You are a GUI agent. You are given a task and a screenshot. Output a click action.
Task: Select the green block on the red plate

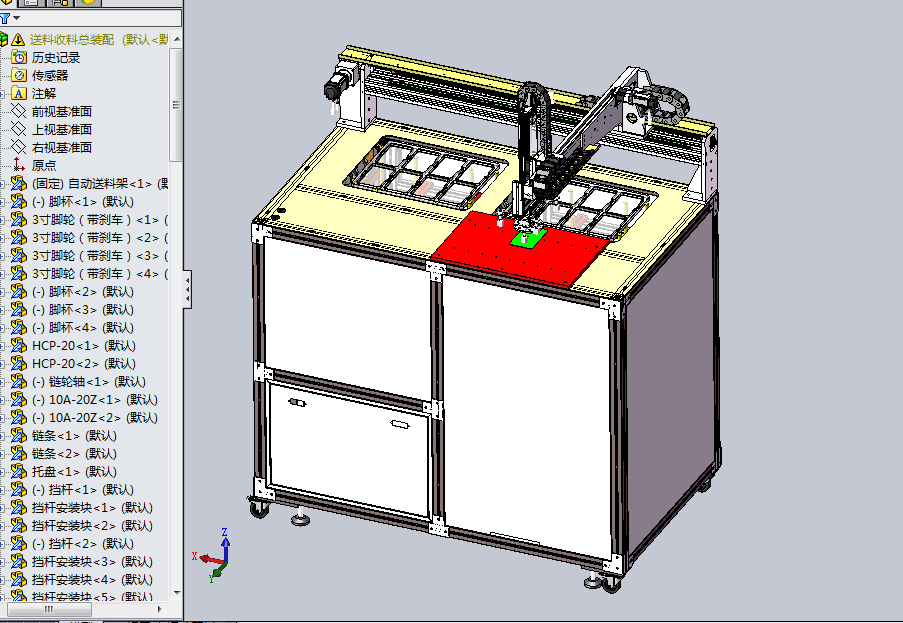coord(528,238)
